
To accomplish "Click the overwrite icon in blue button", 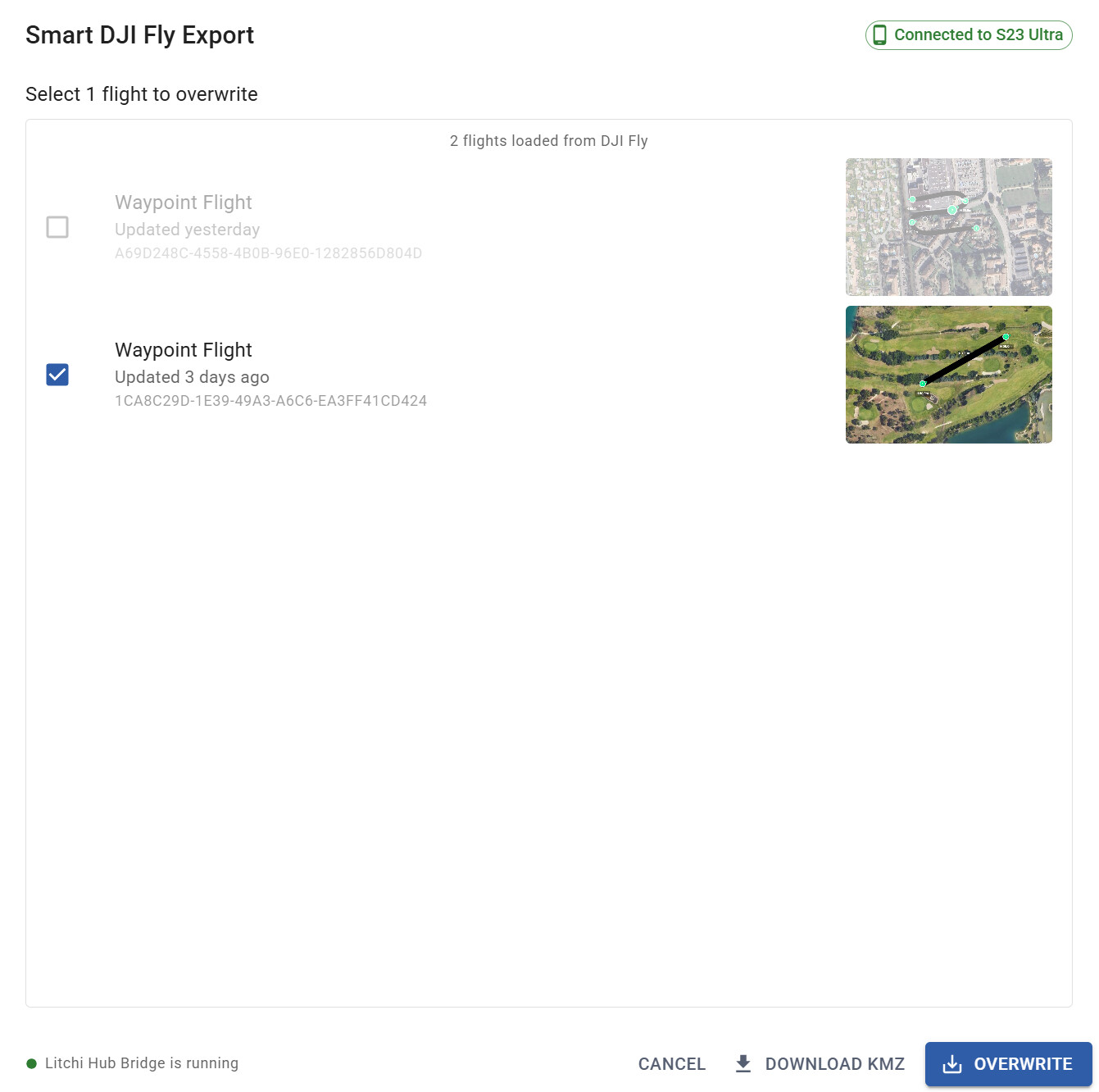I will [x=952, y=1064].
